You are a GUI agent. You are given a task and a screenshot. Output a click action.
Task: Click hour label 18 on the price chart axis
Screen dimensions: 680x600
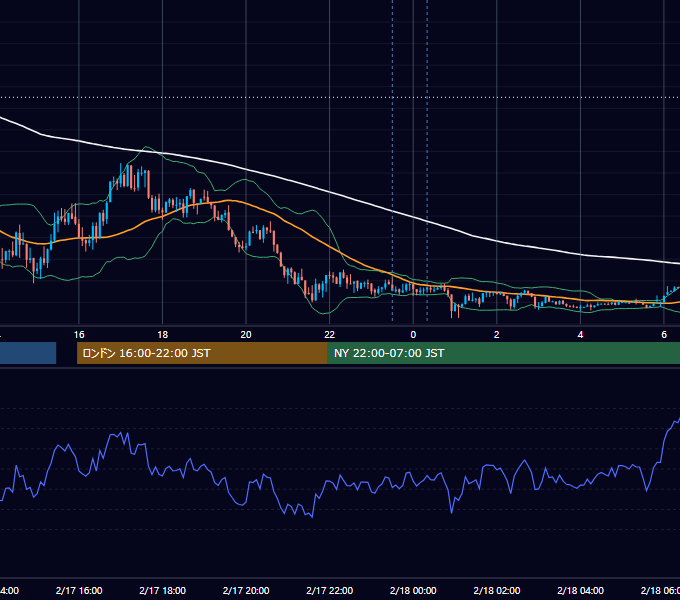(163, 335)
